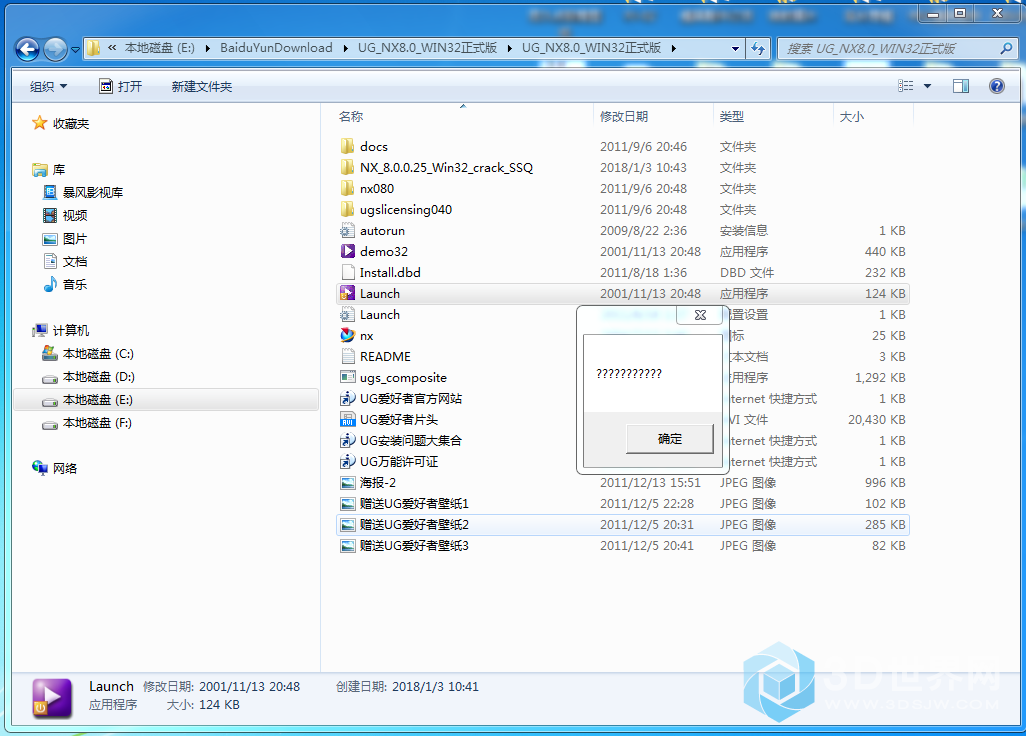1026x736 pixels.
Task: Select 本地磁盘 (F:) drive
Action: pos(88,423)
